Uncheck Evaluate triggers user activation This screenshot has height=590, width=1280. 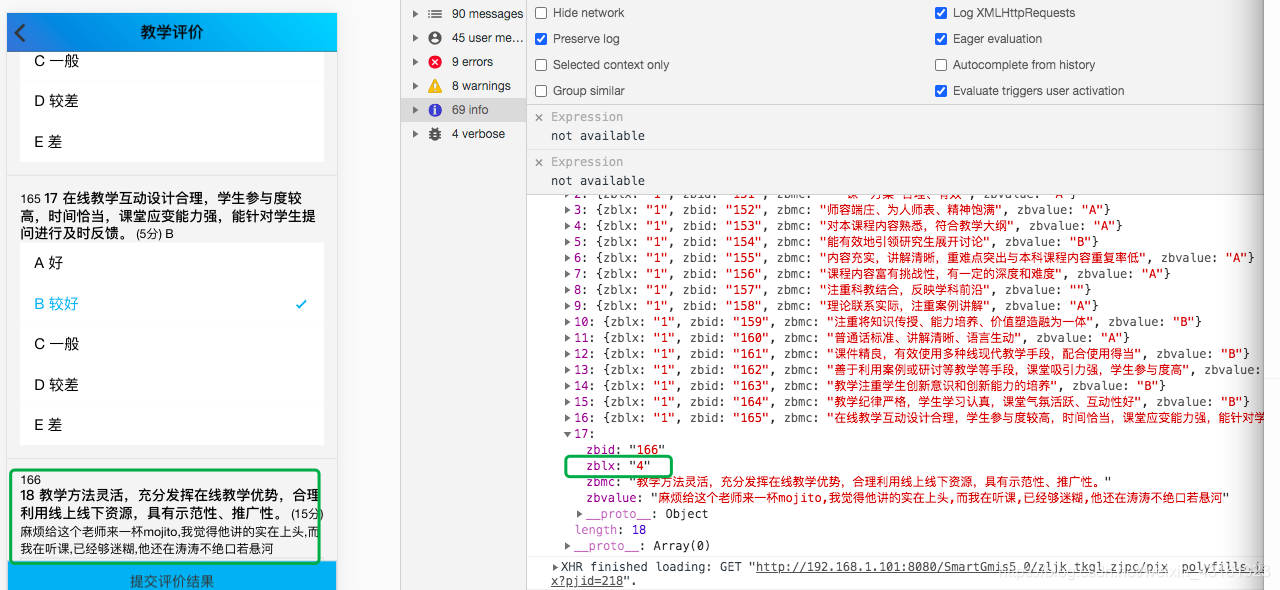(941, 91)
